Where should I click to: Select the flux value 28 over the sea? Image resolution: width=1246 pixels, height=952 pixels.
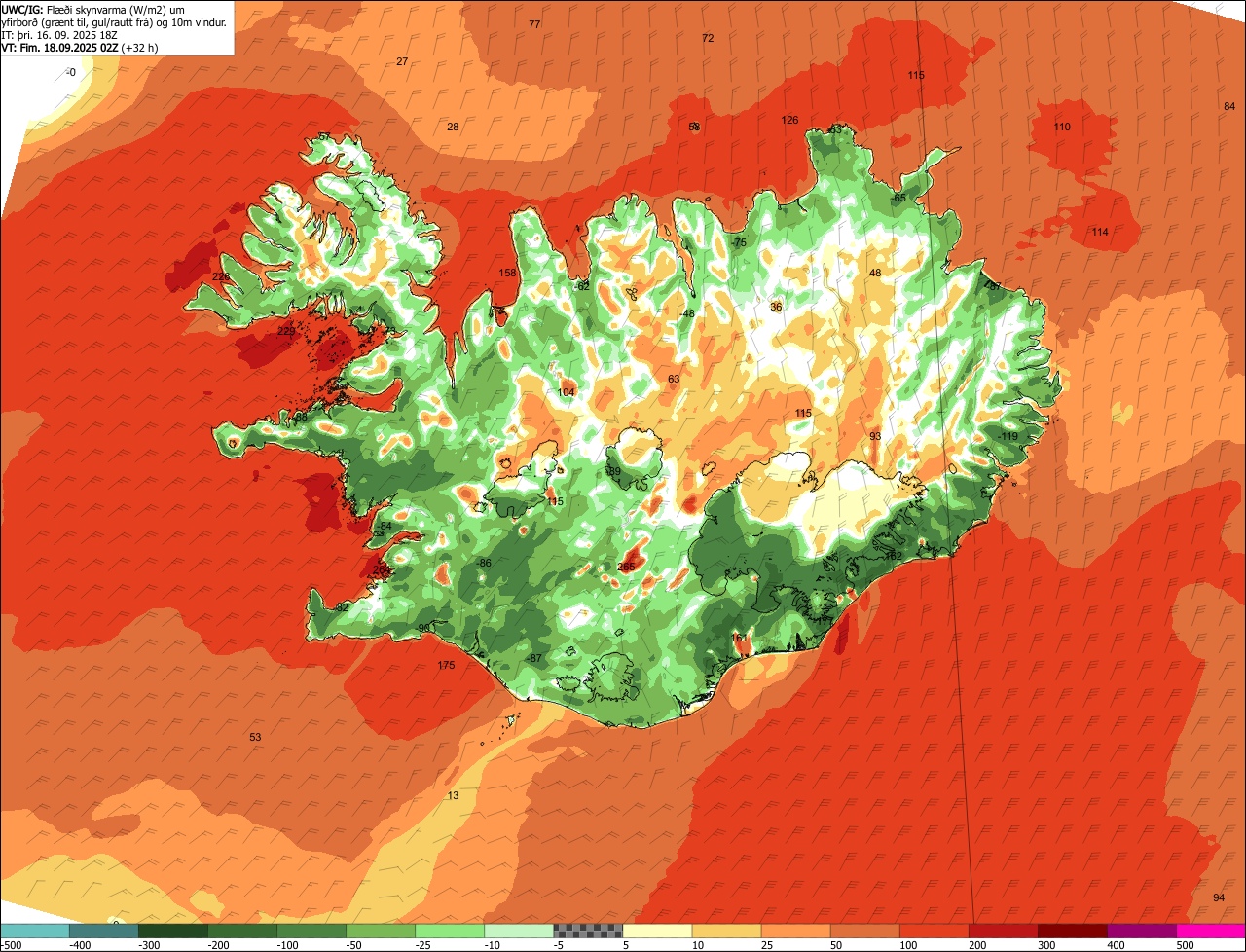453,127
